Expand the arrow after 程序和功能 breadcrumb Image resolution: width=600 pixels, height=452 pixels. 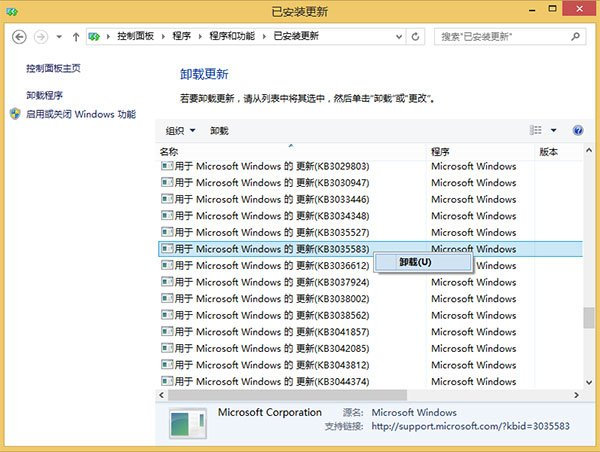[x=264, y=37]
